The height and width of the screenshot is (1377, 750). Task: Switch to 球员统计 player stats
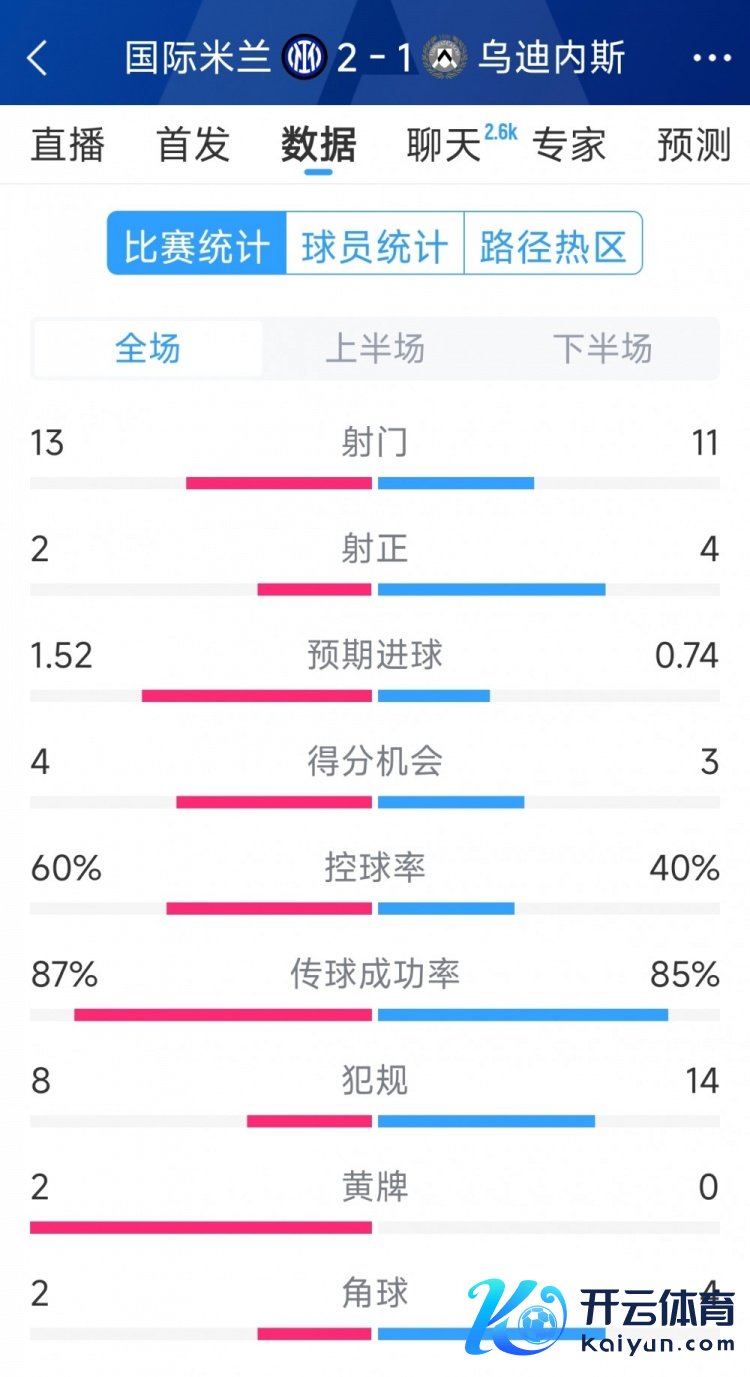click(x=375, y=243)
